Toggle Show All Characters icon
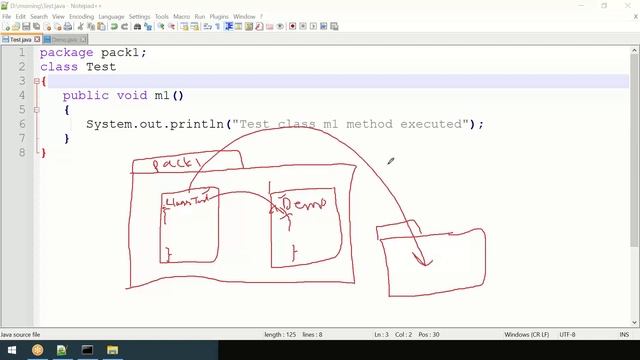The image size is (640, 360). click(x=217, y=27)
